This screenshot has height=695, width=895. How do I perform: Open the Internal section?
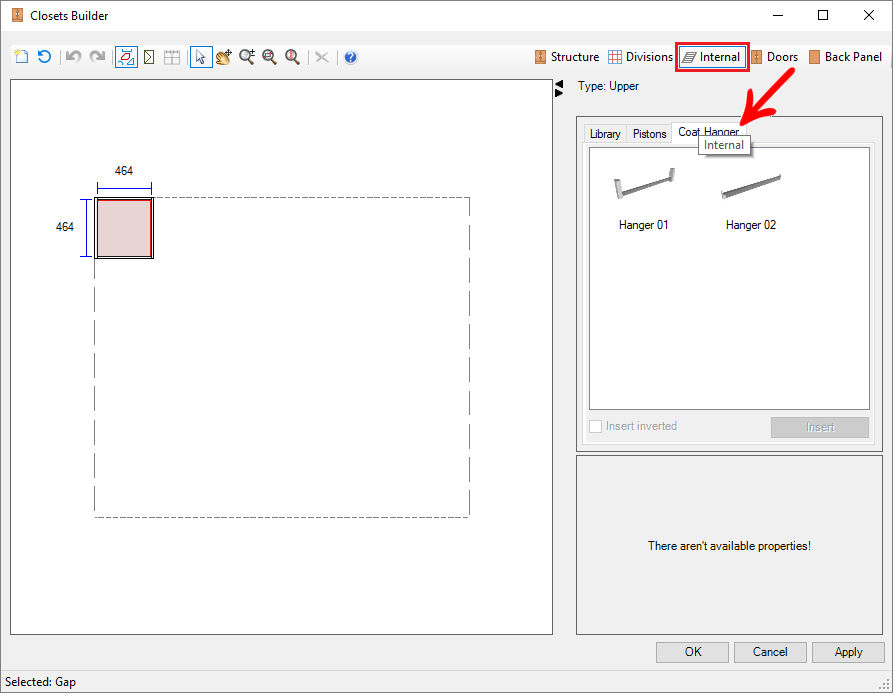(x=712, y=57)
